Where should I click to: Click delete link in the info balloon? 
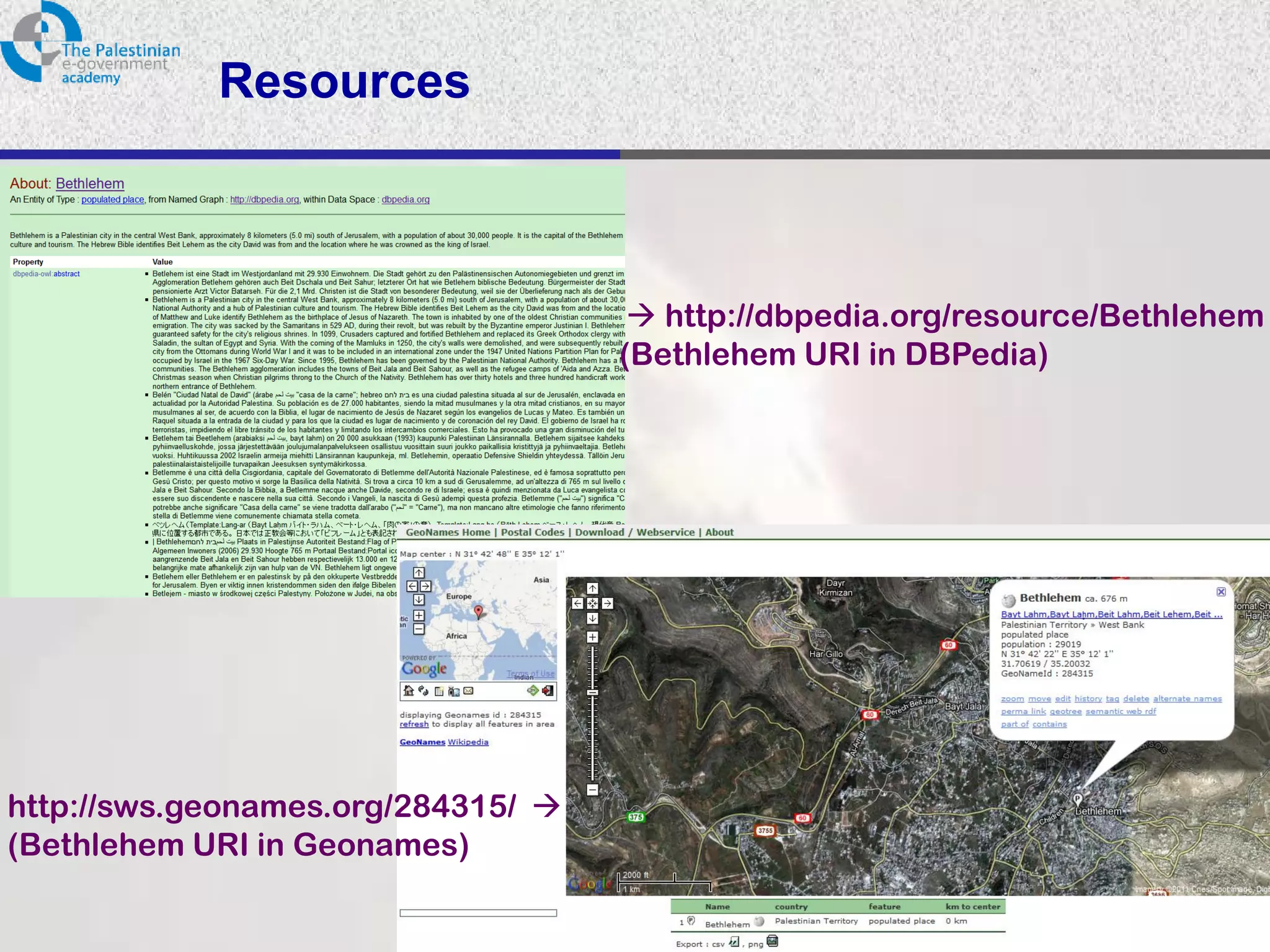[1136, 699]
